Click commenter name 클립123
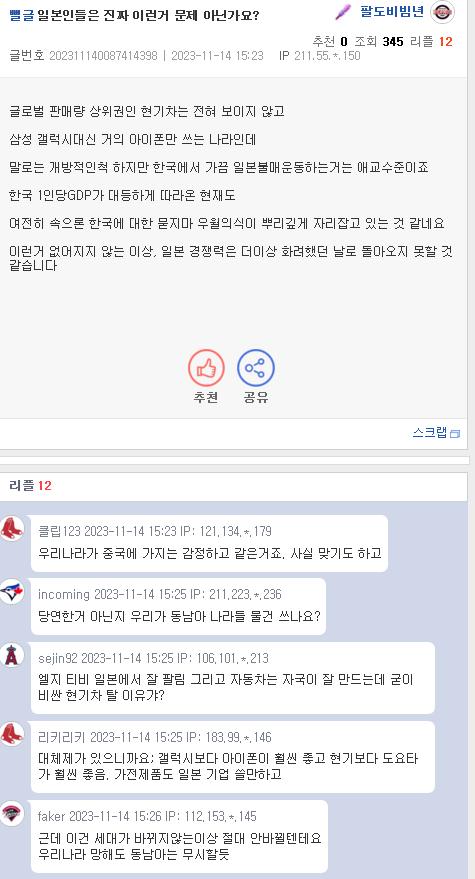This screenshot has width=475, height=879. click(x=59, y=530)
